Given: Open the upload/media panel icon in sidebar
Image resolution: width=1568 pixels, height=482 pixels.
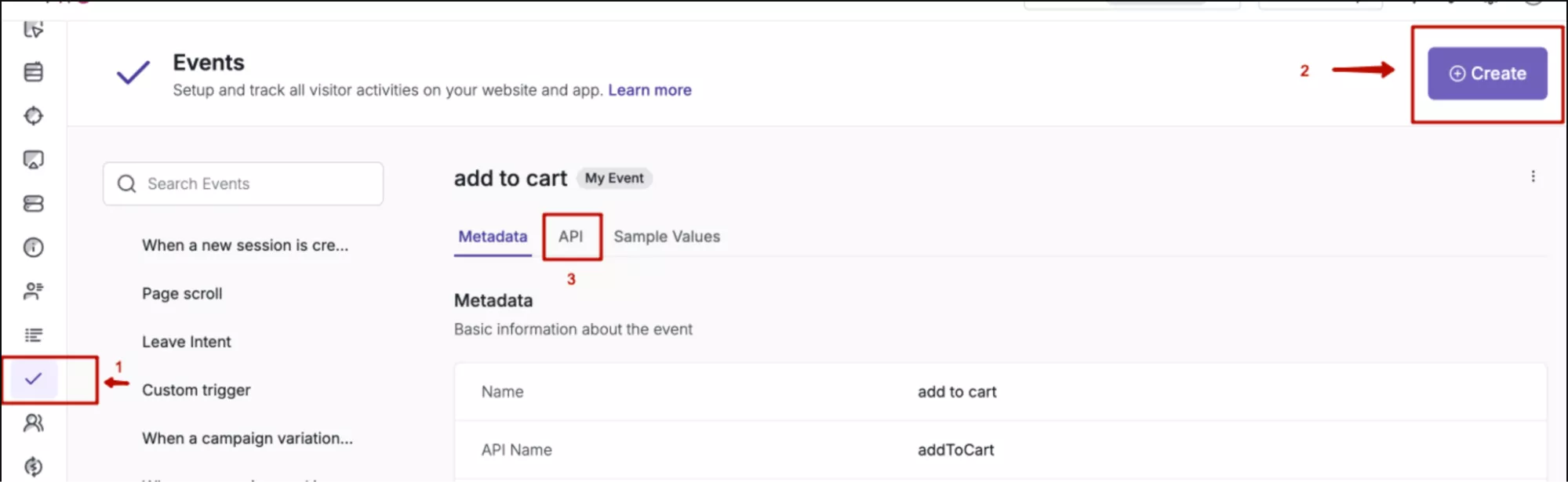Looking at the screenshot, I should click(x=34, y=159).
